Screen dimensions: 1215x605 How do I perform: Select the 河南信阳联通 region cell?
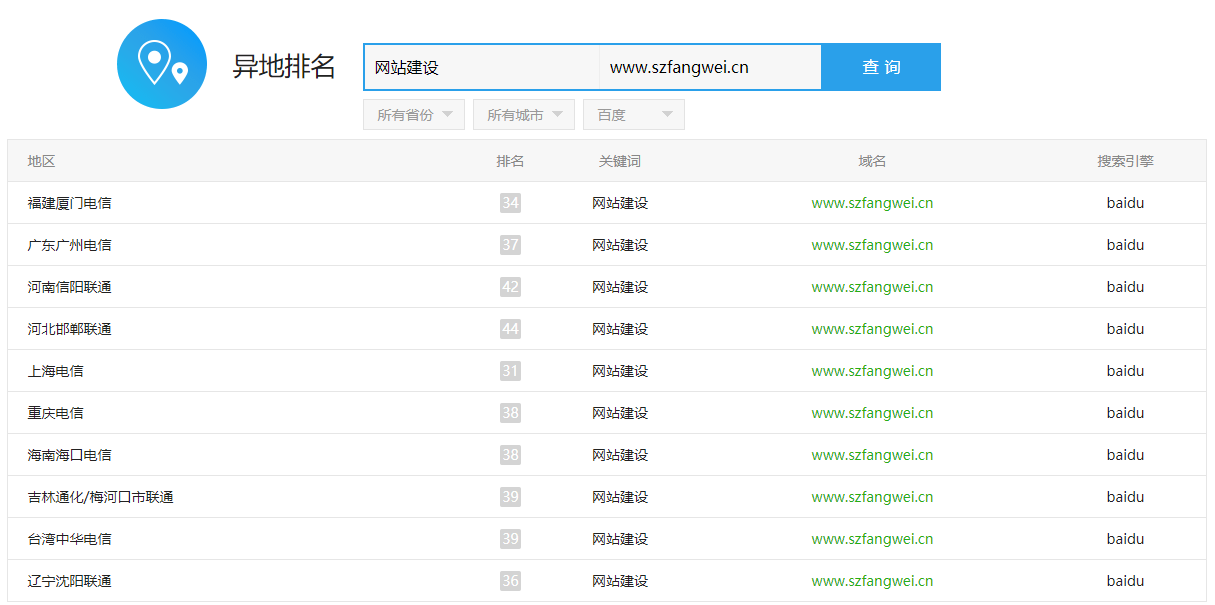click(69, 287)
